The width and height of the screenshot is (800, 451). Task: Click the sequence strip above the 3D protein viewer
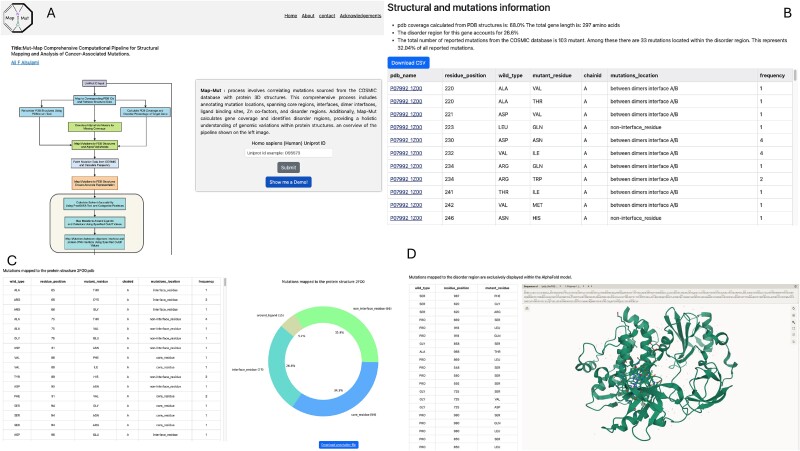(659, 296)
